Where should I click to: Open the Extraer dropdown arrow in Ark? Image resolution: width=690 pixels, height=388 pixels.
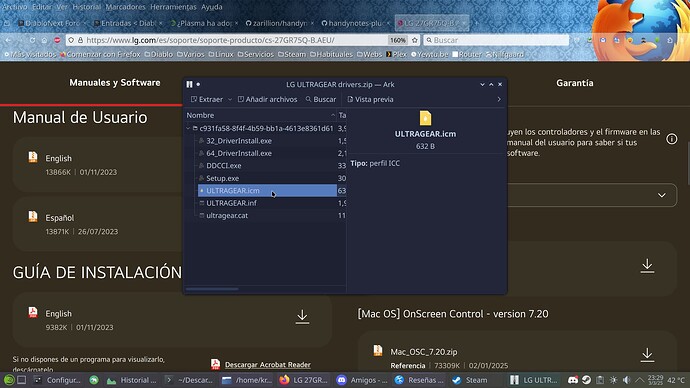click(230, 99)
